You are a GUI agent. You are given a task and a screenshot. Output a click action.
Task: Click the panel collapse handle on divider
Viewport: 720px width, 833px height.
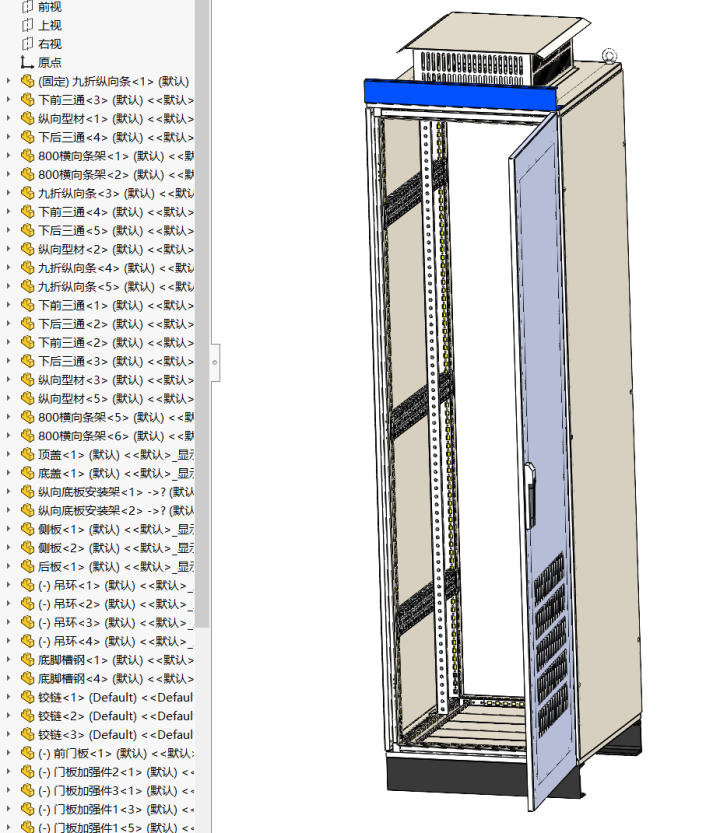215,362
